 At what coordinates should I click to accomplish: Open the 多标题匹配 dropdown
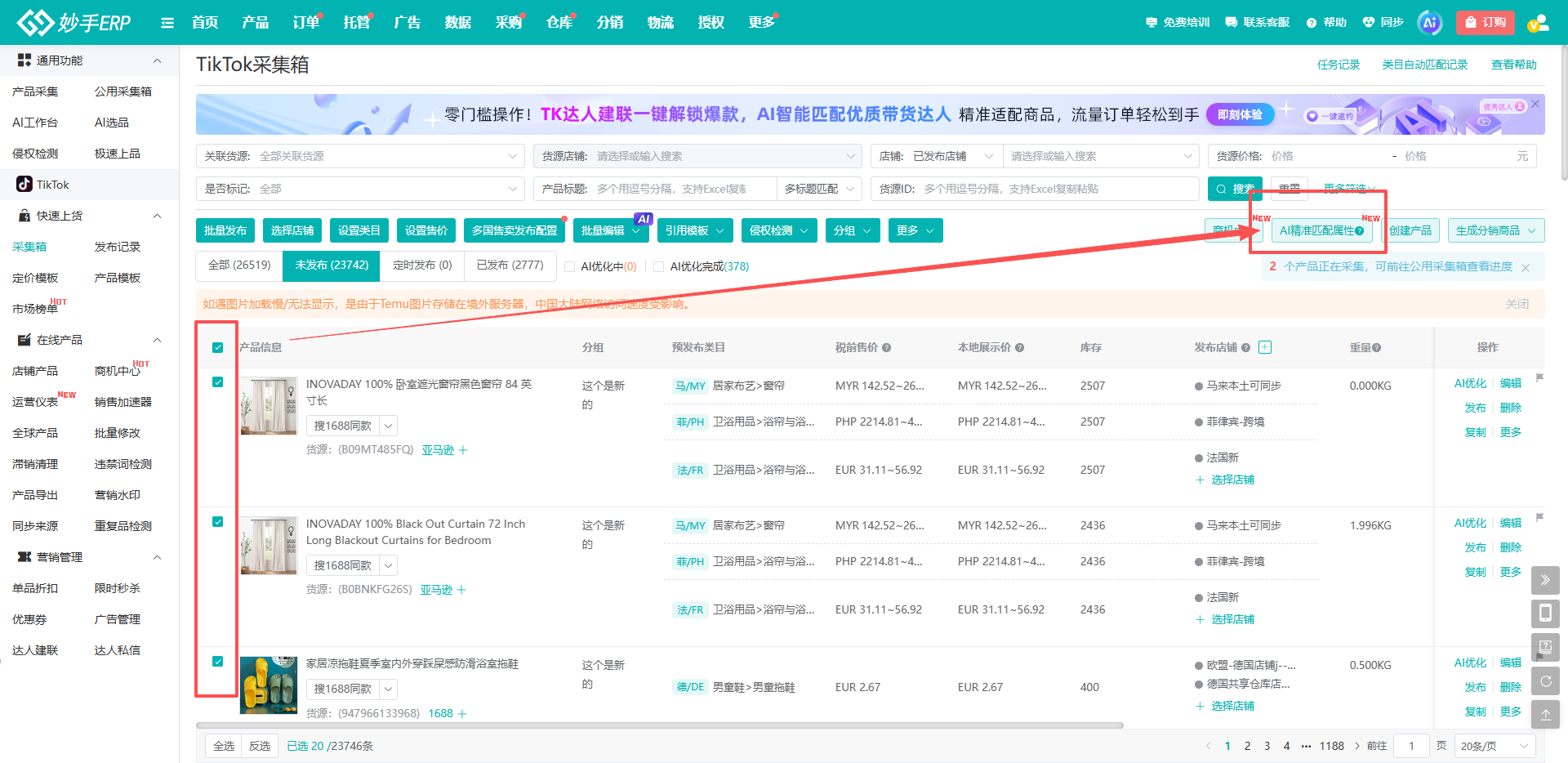[819, 189]
